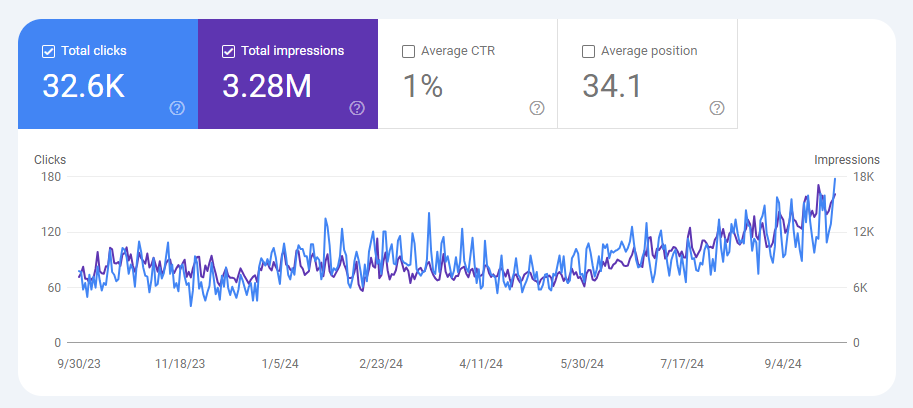This screenshot has width=913, height=408.
Task: Click the 18K label on the impressions axis
Action: tap(863, 177)
